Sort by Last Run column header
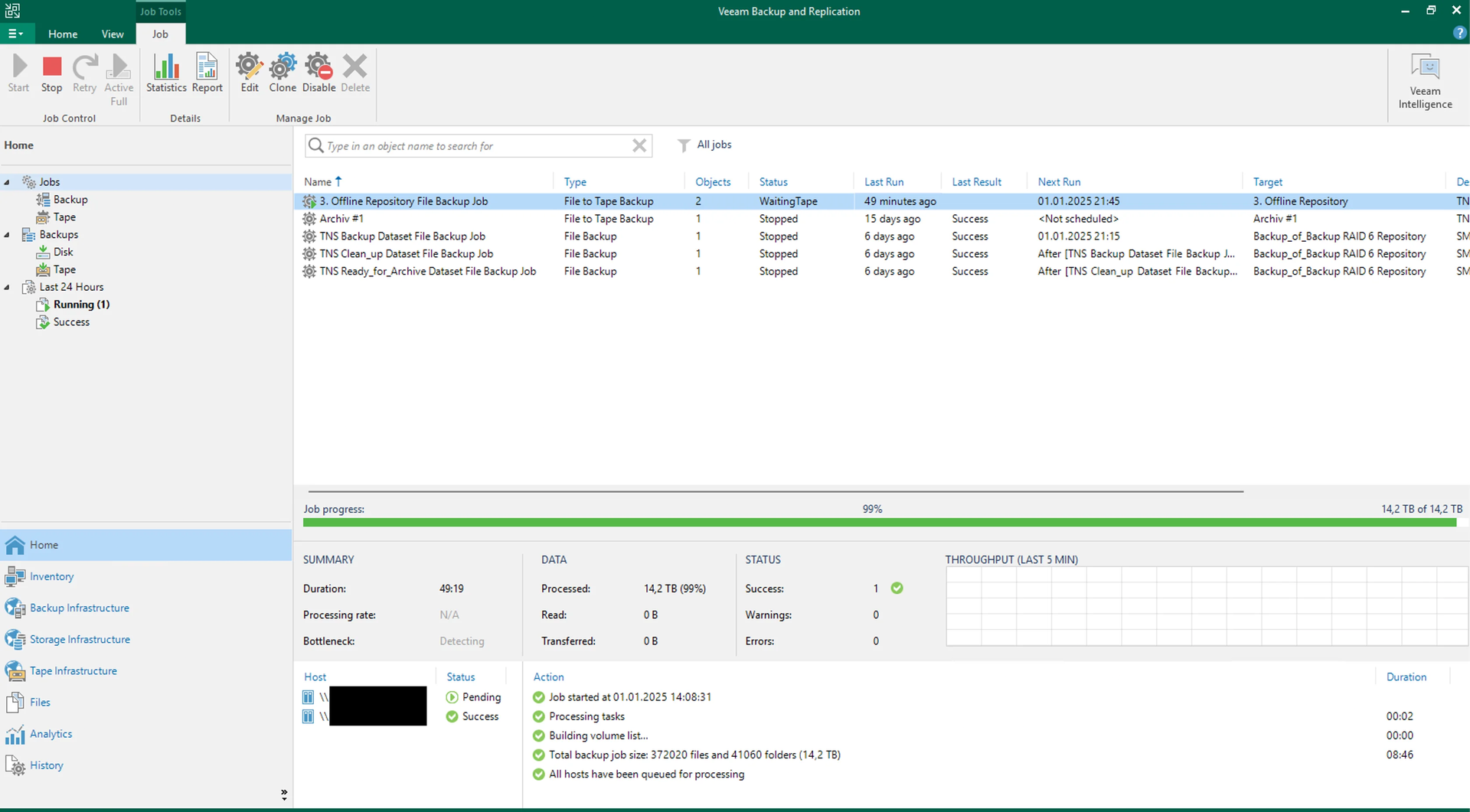The width and height of the screenshot is (1470, 812). (x=884, y=182)
